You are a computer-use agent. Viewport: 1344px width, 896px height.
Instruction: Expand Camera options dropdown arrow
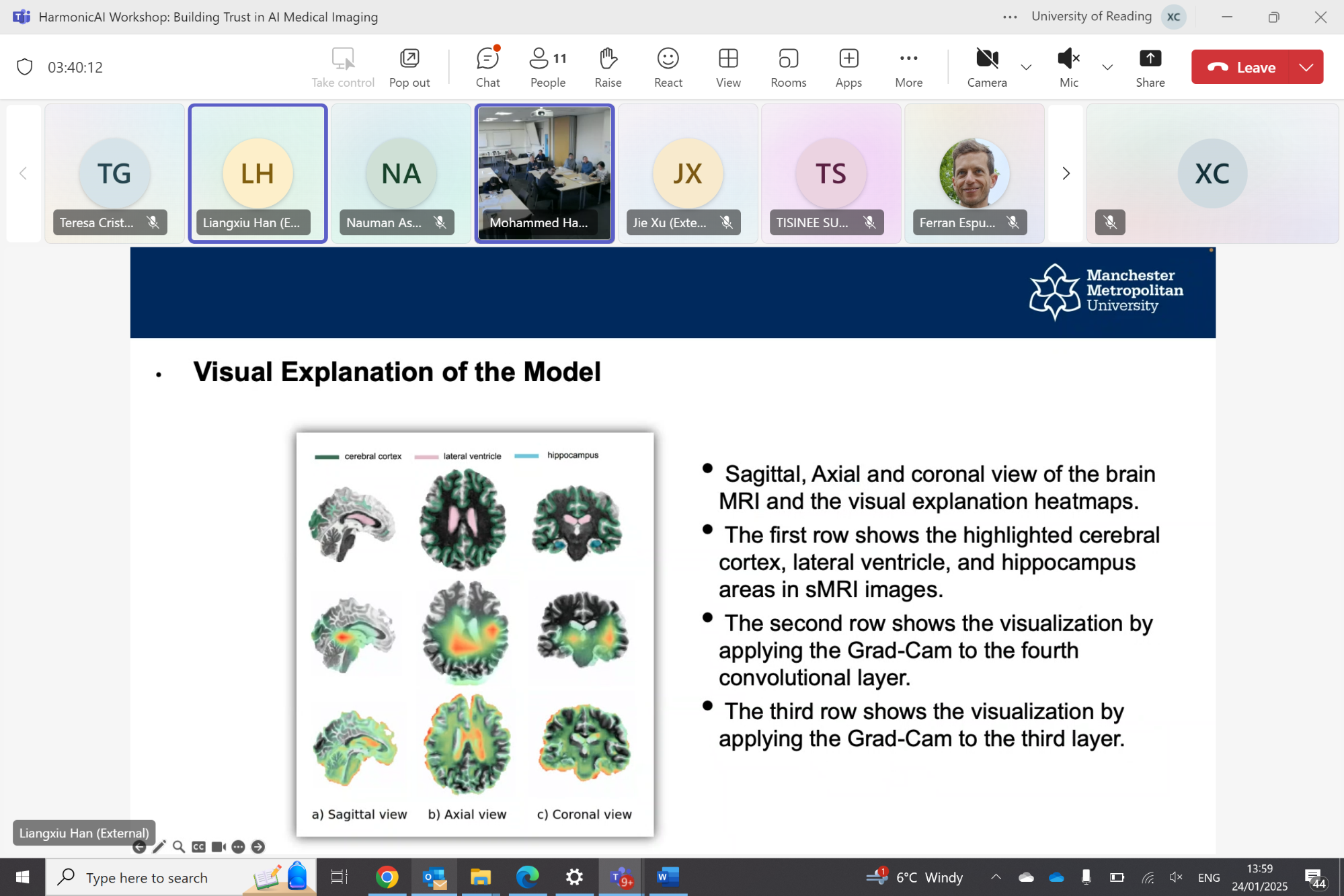1026,67
